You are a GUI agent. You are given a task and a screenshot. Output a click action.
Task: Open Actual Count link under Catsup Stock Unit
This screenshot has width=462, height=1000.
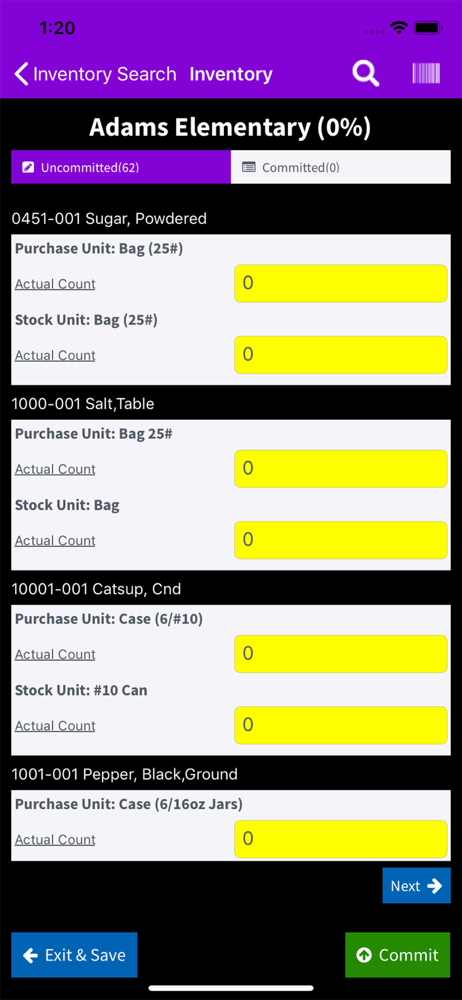coord(56,726)
